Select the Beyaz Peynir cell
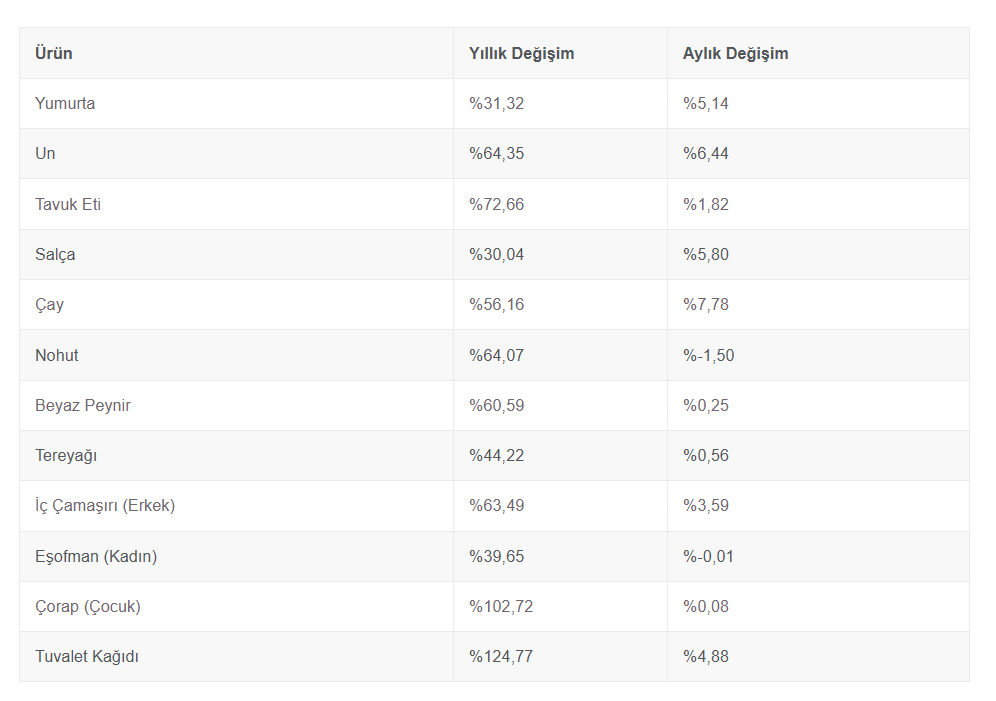 click(x=83, y=405)
